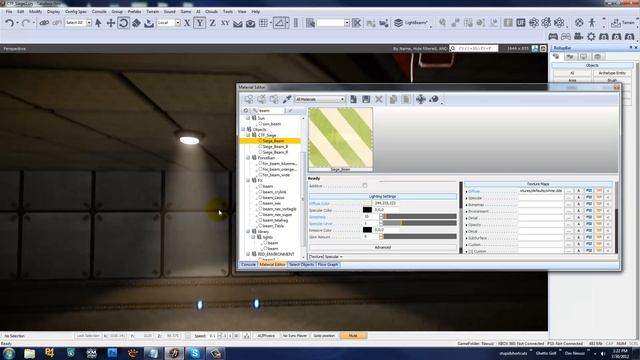640x360 pixels.
Task: Select the pointer Select tool
Action: click(98, 23)
